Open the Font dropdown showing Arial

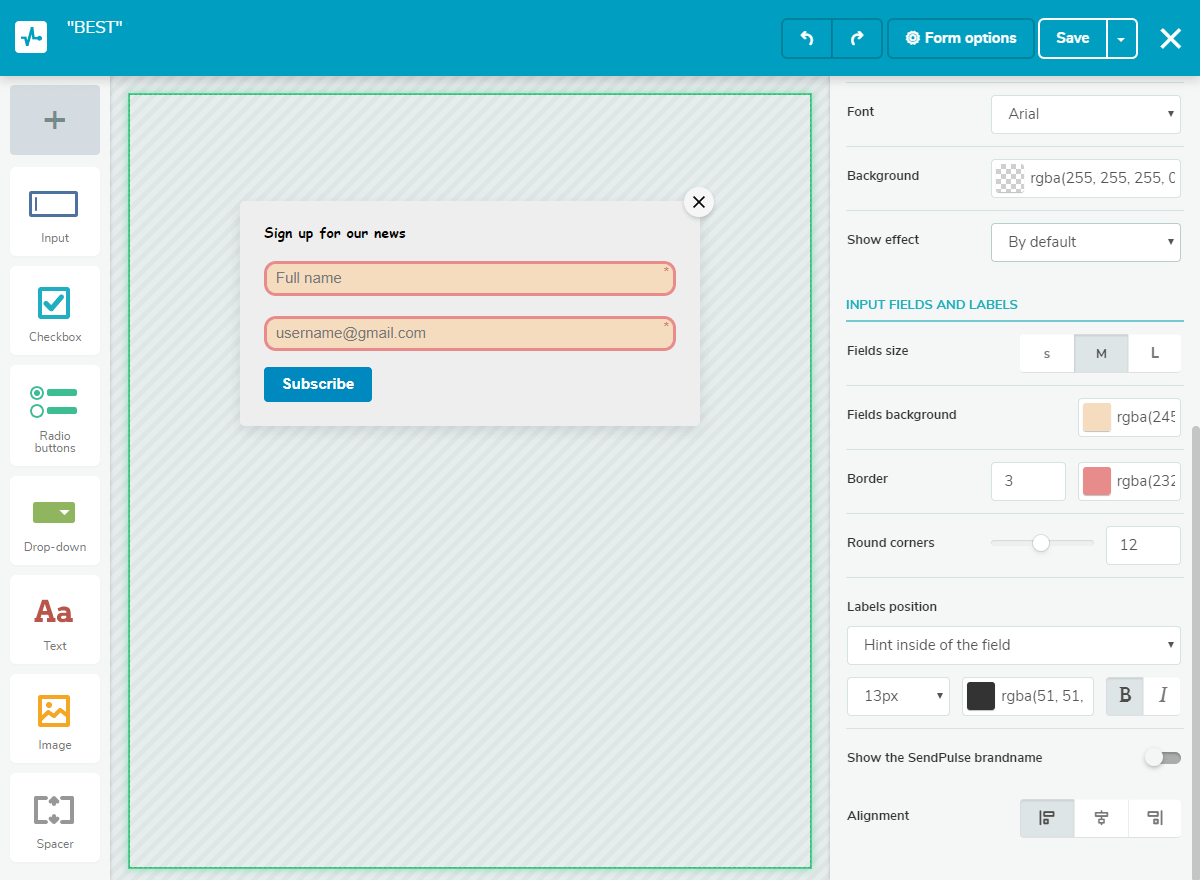[1086, 114]
